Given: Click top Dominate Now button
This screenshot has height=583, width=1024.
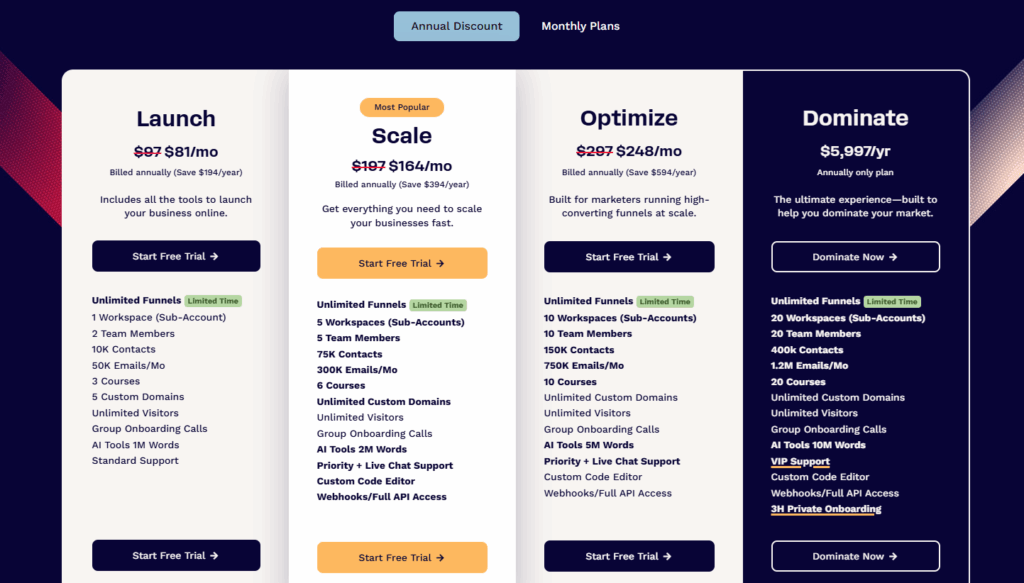Looking at the screenshot, I should pyautogui.click(x=855, y=257).
